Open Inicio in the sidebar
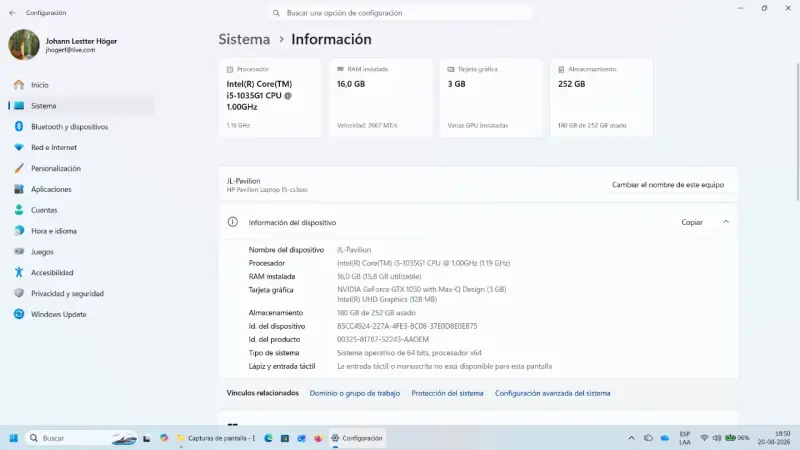 coord(39,85)
